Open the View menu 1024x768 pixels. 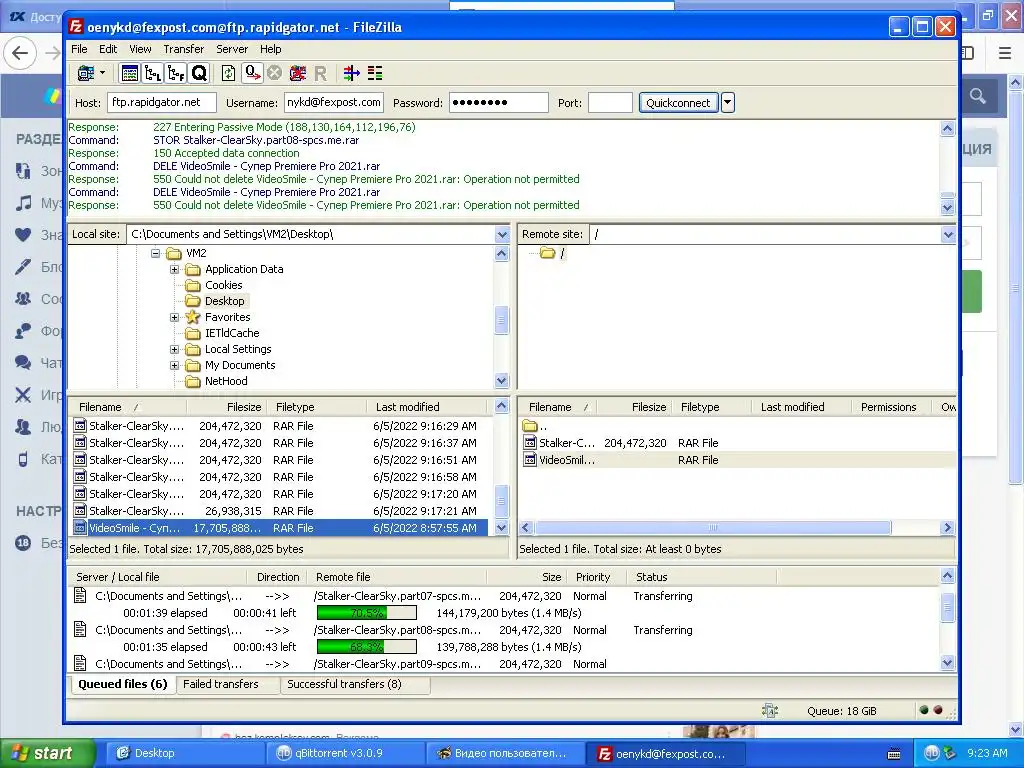pos(140,49)
